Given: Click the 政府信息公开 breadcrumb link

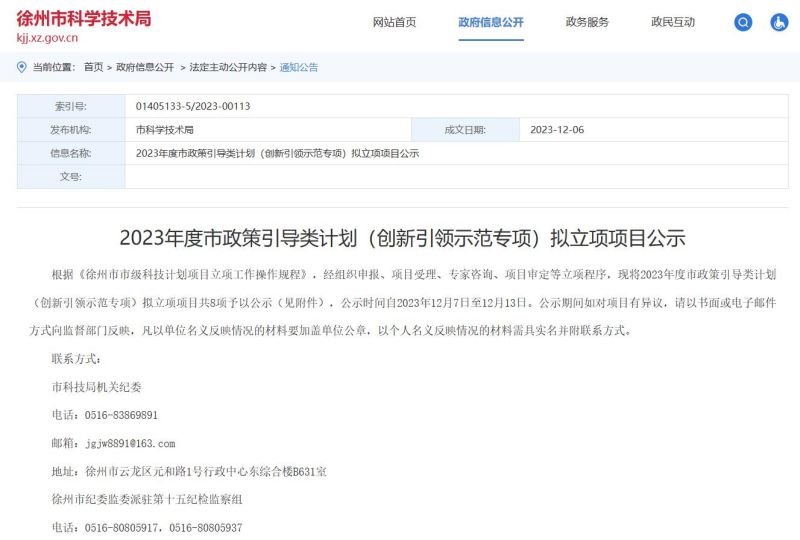Looking at the screenshot, I should point(145,67).
